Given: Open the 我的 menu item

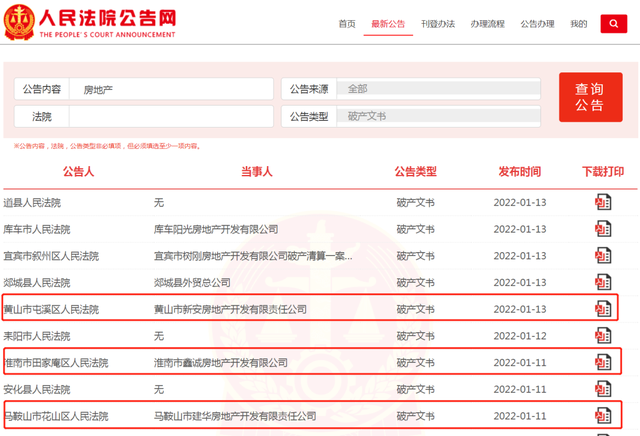Looking at the screenshot, I should [x=578, y=24].
